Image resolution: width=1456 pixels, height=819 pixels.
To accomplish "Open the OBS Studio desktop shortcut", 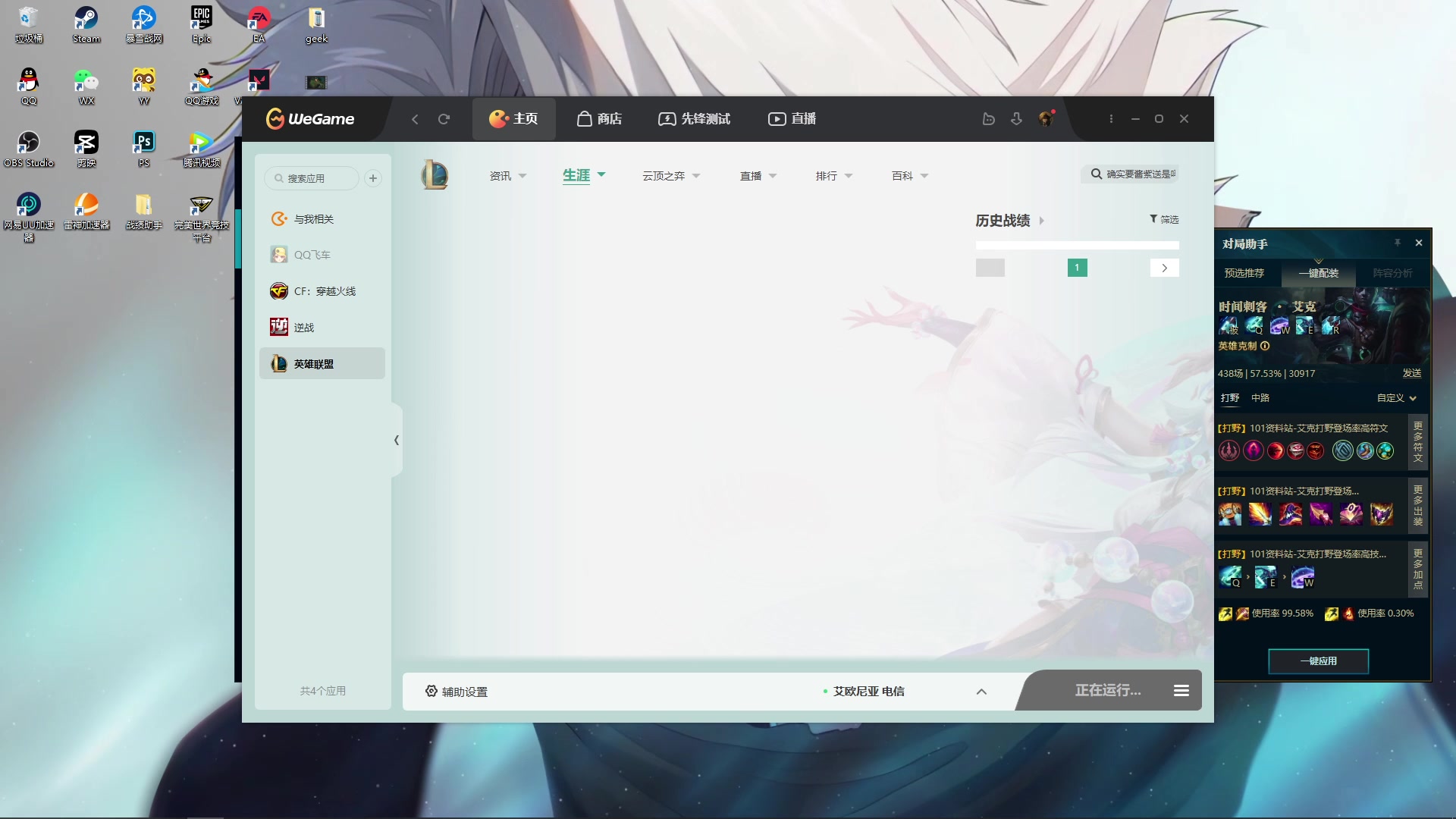I will click(29, 149).
